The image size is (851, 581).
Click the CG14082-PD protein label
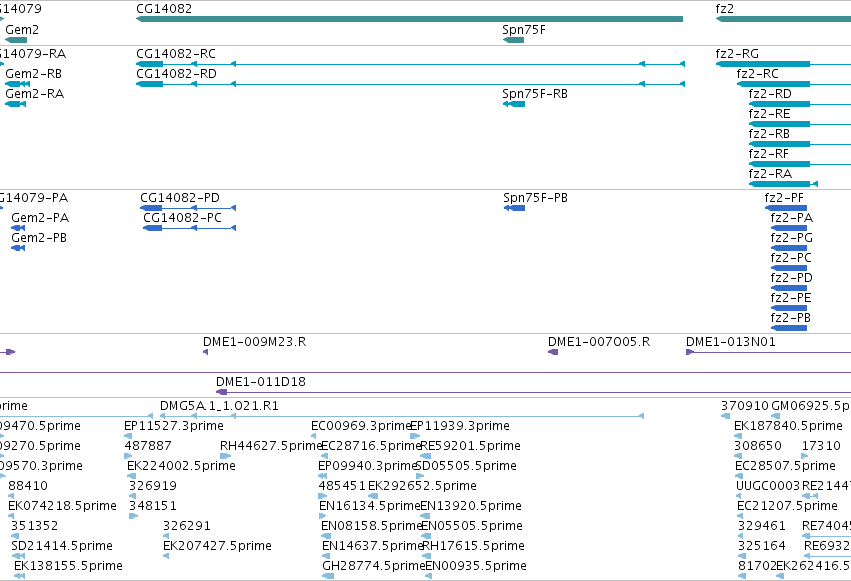pos(180,198)
